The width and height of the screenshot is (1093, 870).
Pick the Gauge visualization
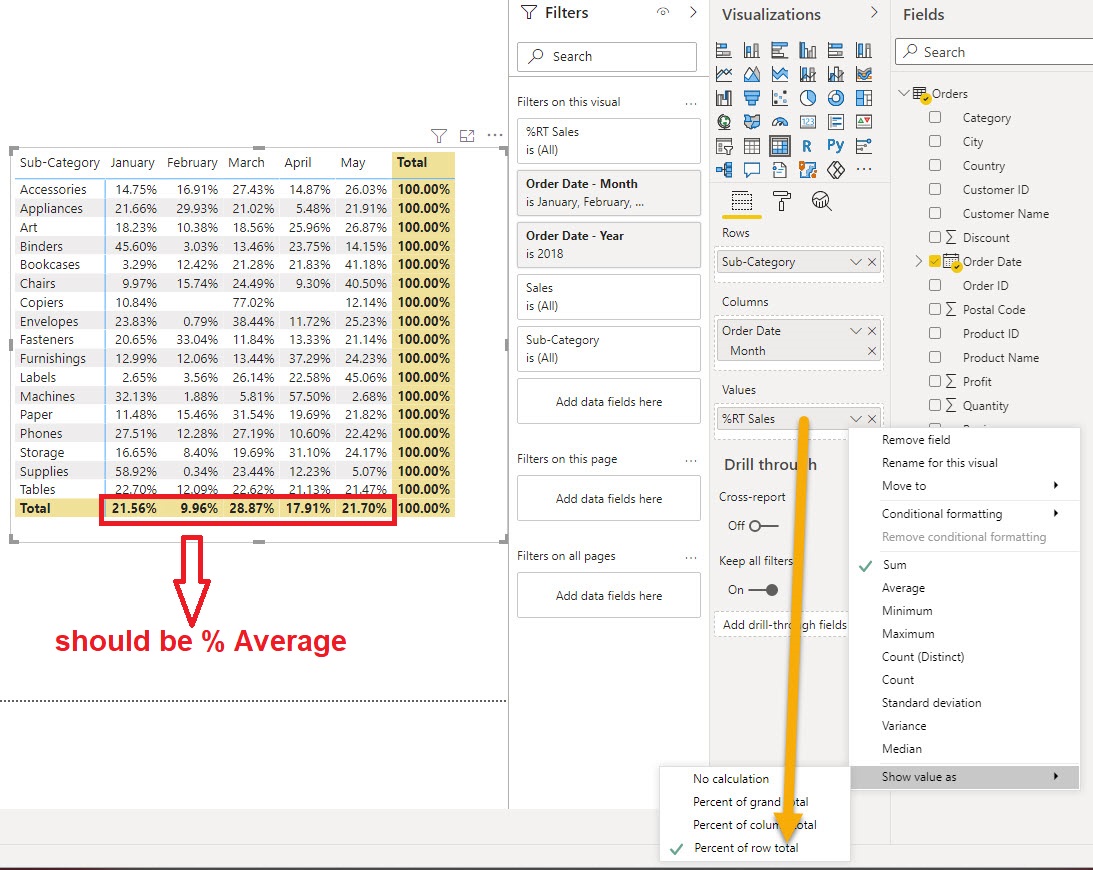pyautogui.click(x=779, y=122)
